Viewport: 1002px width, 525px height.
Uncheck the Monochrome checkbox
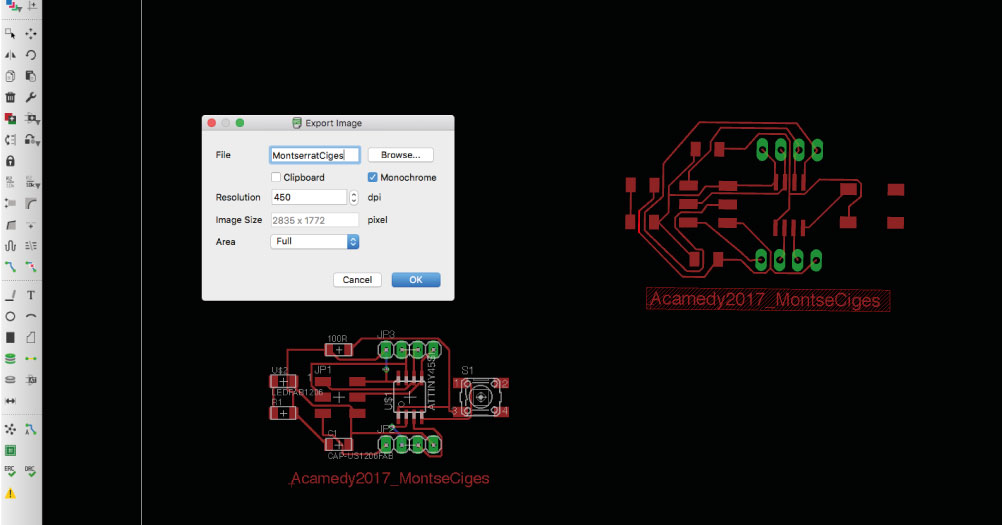coord(373,177)
